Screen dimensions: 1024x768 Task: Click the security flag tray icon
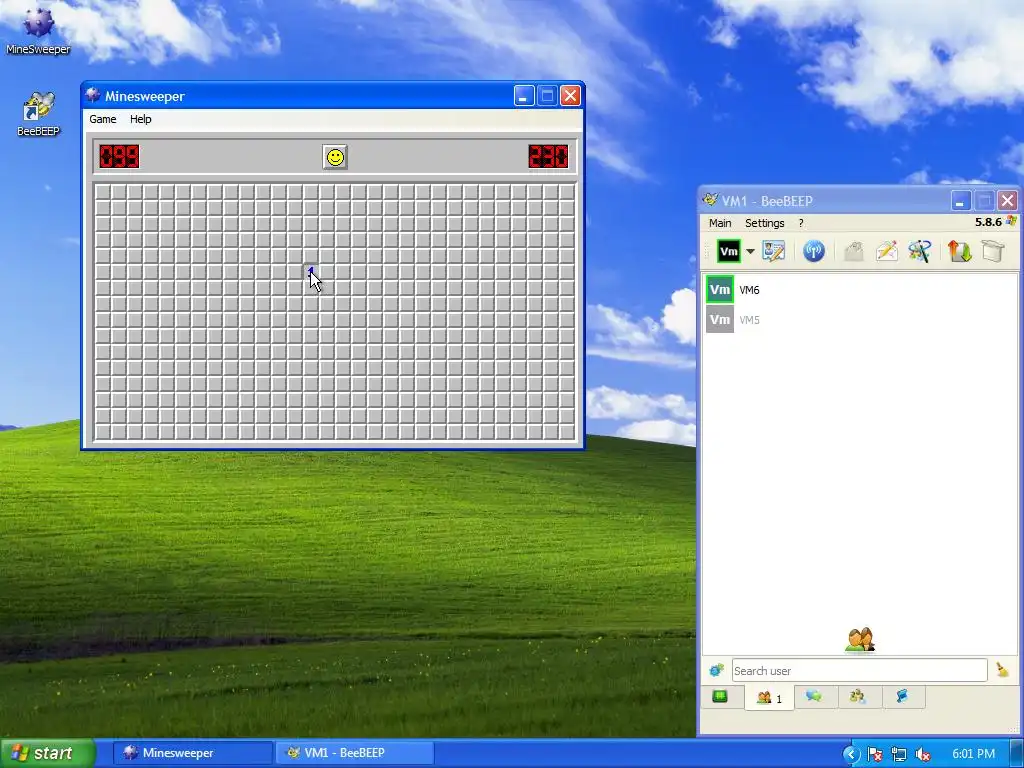(x=875, y=754)
